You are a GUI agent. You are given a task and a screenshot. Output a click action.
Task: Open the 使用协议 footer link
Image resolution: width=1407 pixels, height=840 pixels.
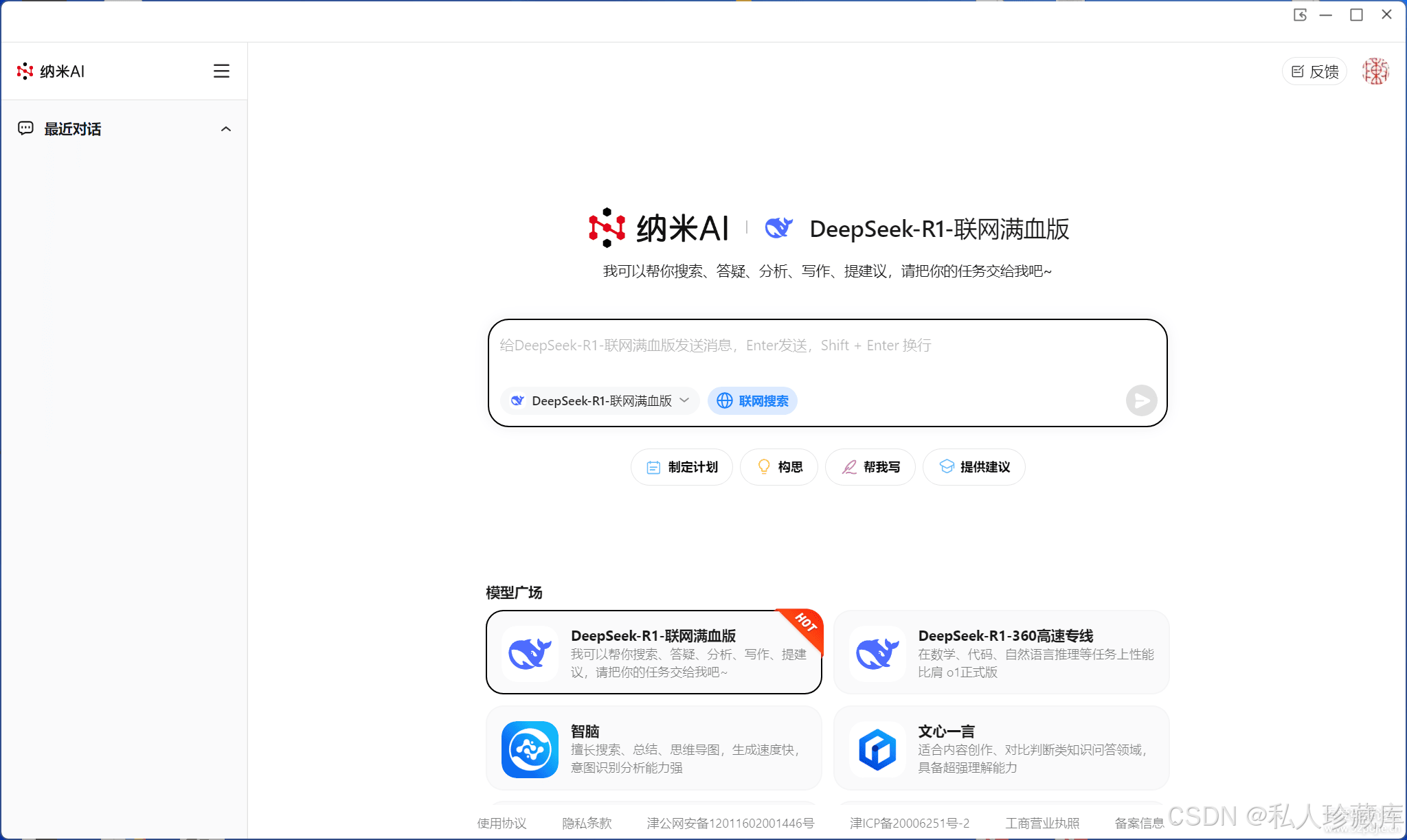502,823
